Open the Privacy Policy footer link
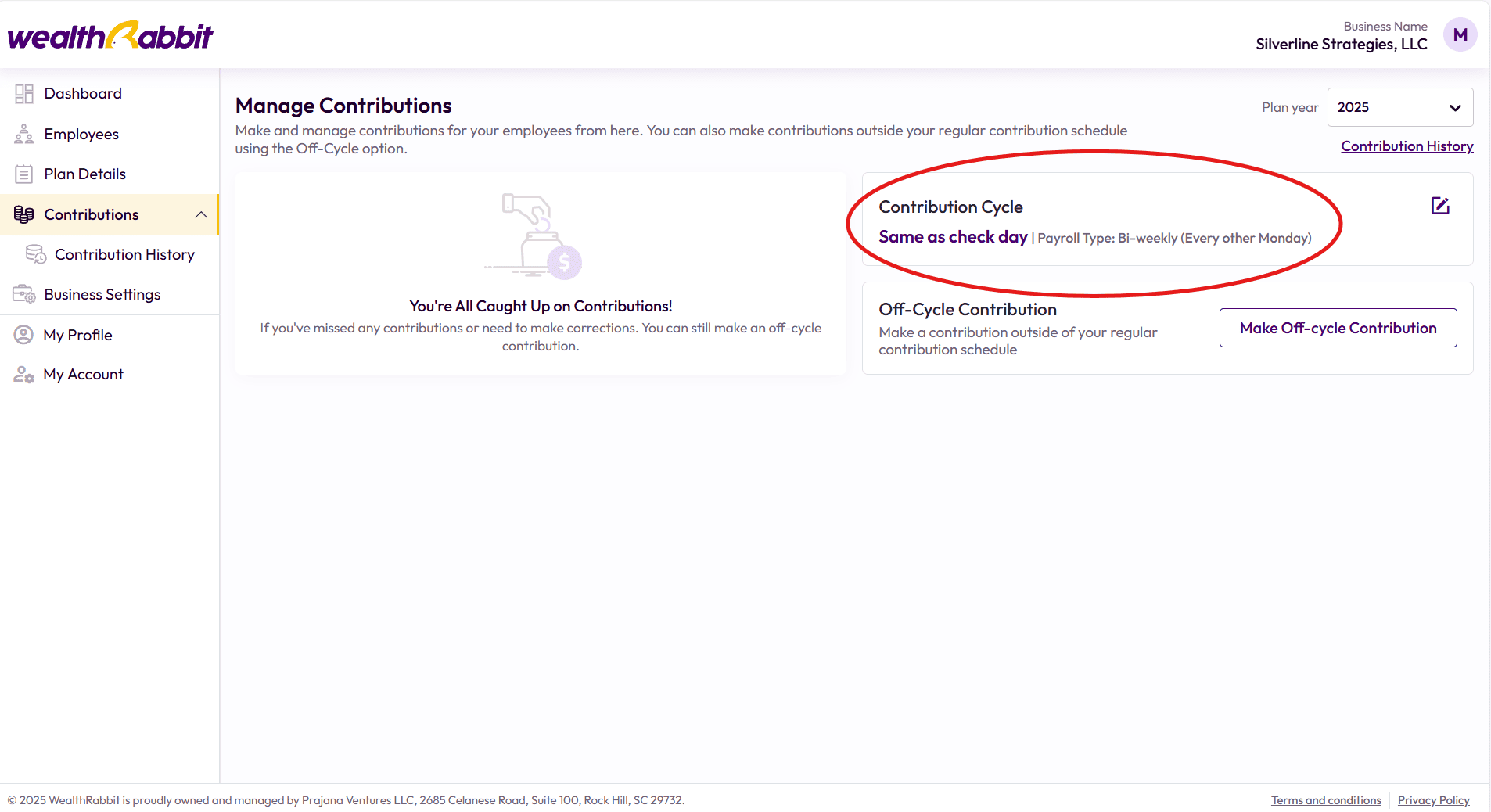This screenshot has height=812, width=1491. [1433, 800]
